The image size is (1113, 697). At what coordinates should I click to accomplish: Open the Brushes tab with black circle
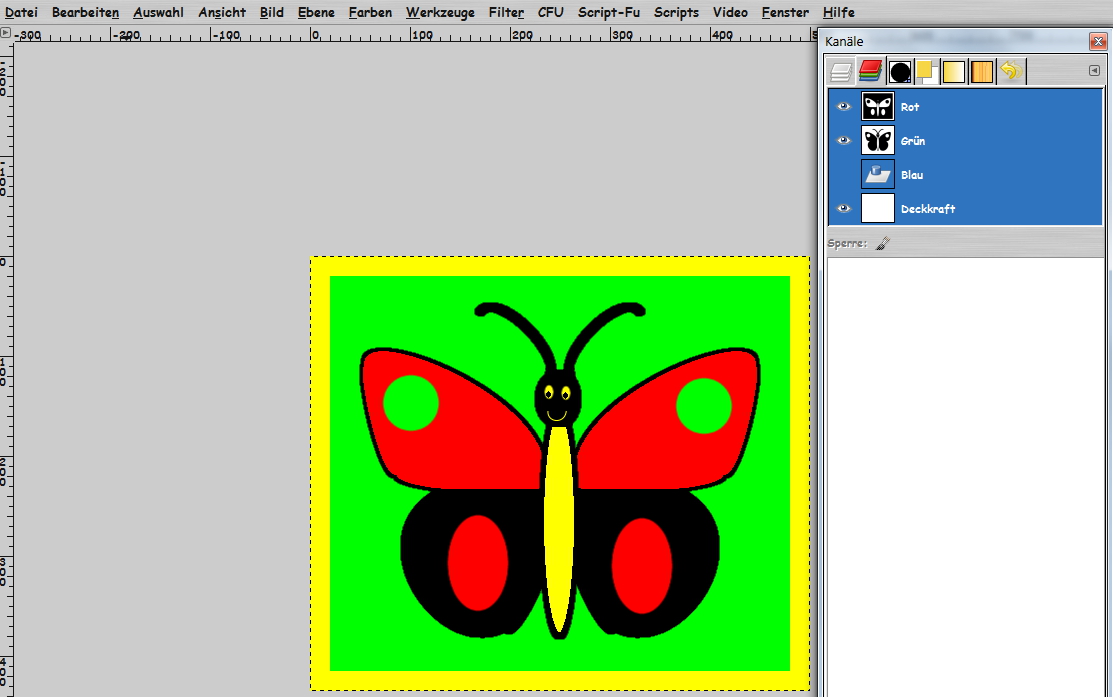tap(900, 72)
